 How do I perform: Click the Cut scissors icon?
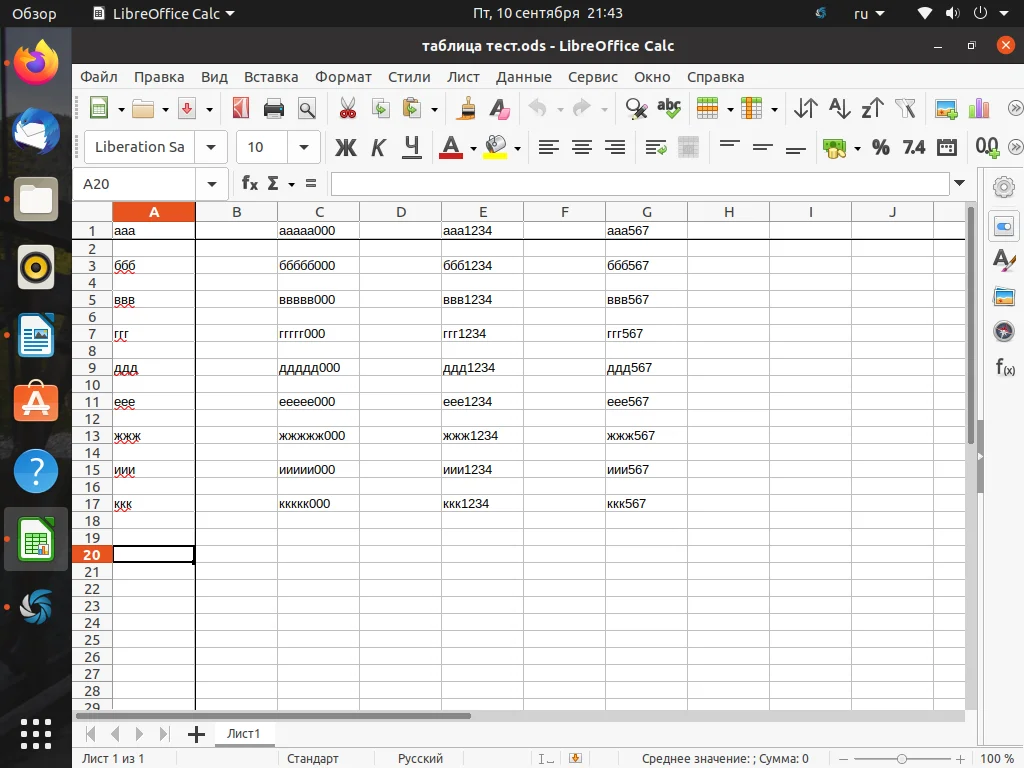(347, 108)
